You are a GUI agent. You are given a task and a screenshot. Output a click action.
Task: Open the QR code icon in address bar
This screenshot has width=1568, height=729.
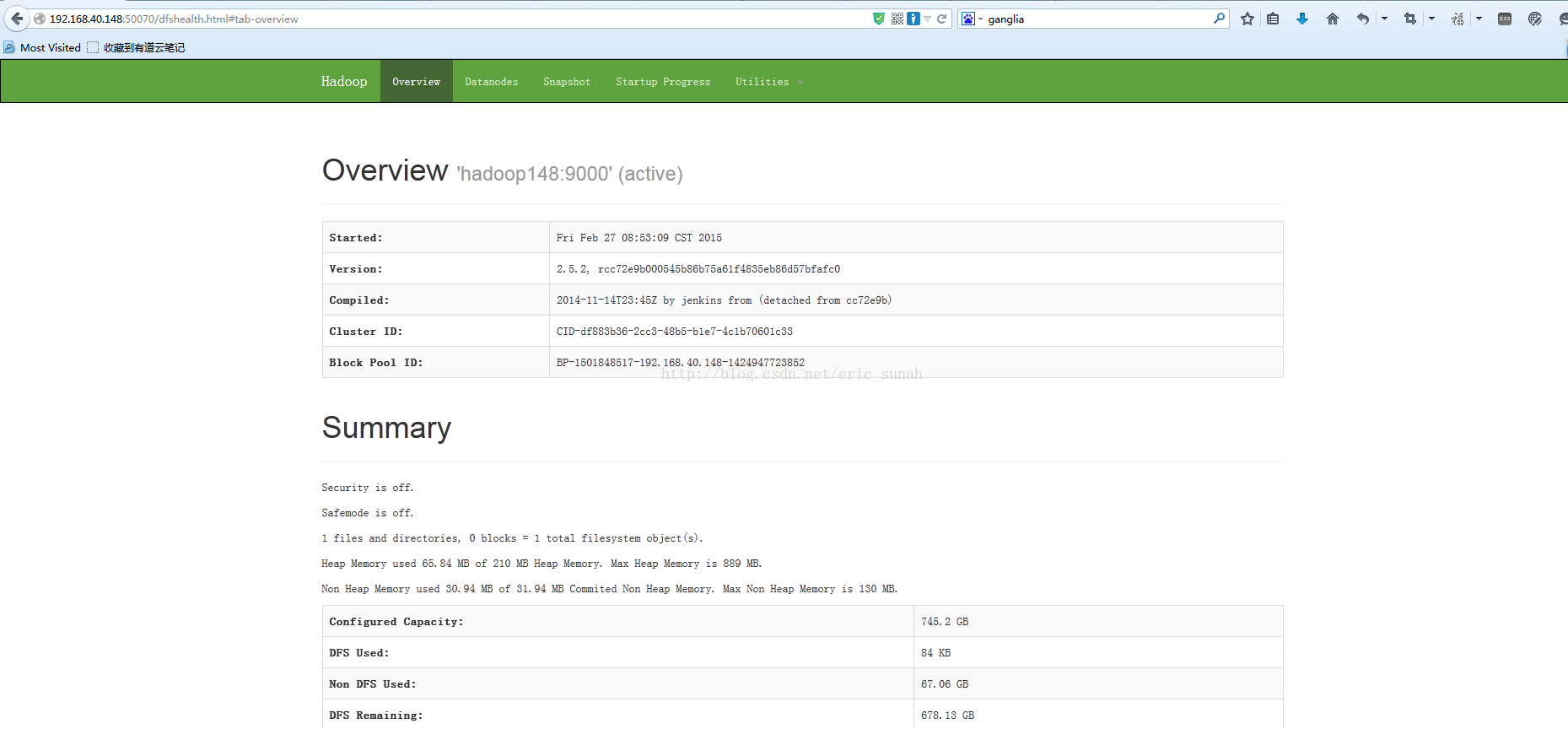pyautogui.click(x=897, y=19)
